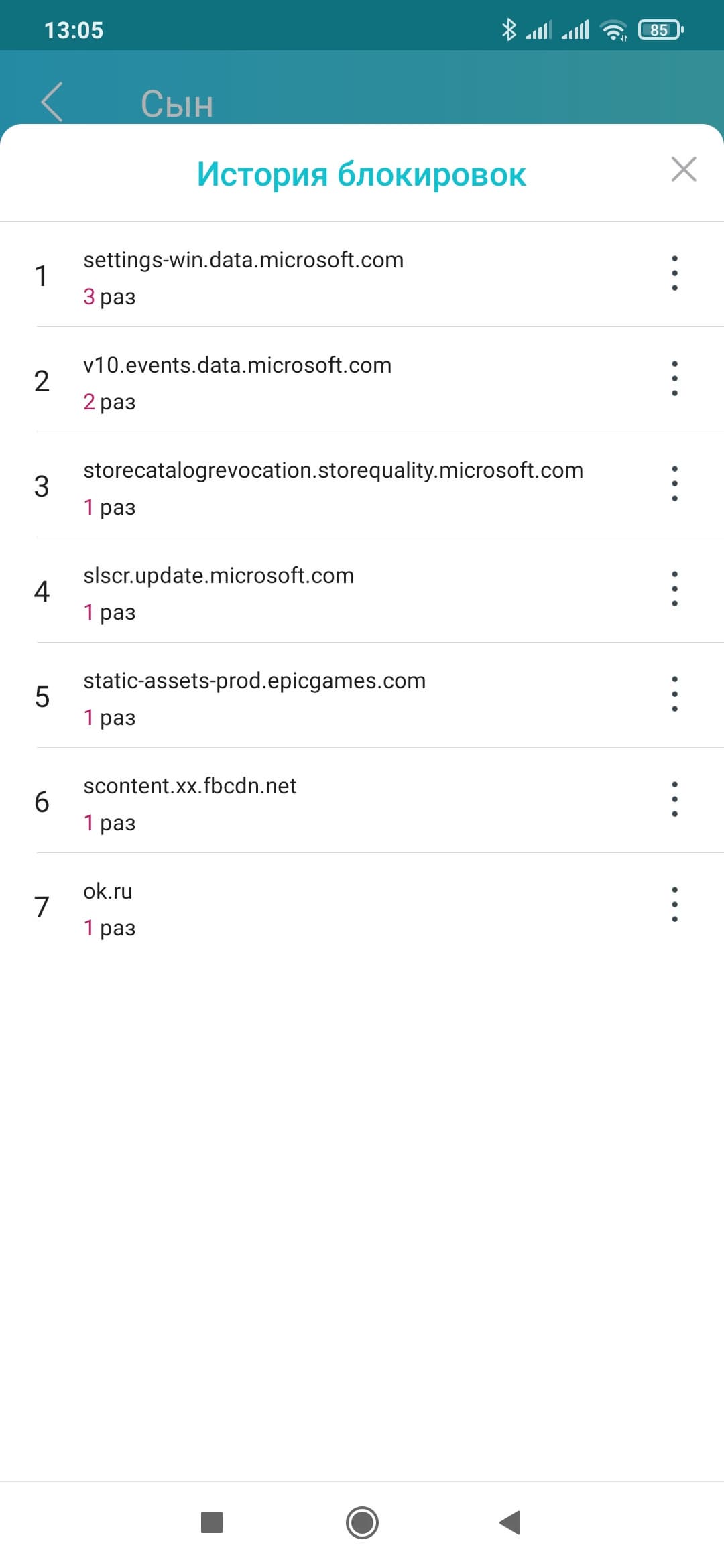The width and height of the screenshot is (724, 1568).
Task: Select the settings-win.data.microsoft.com domain entry
Action: tap(243, 260)
